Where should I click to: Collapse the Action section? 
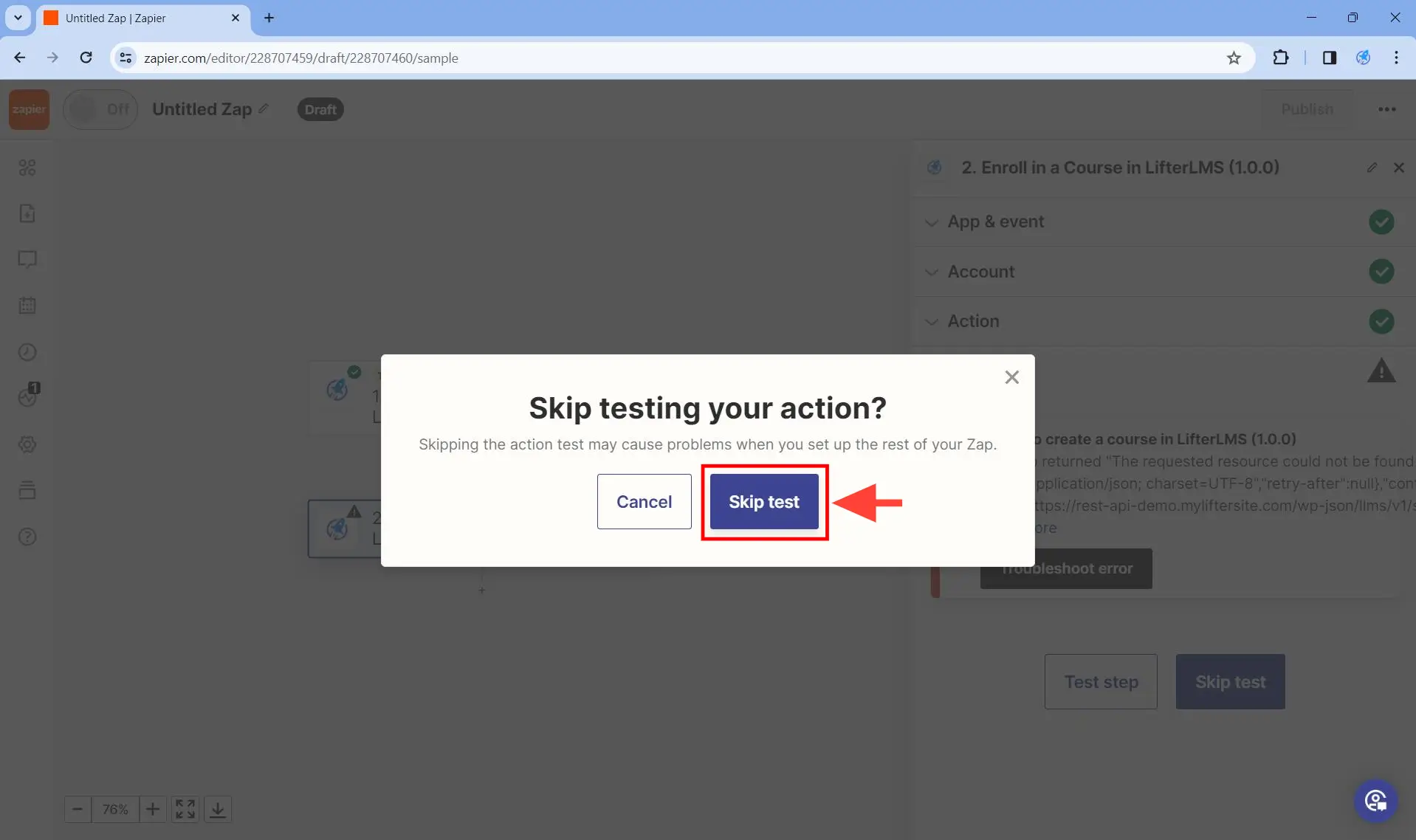(x=932, y=322)
